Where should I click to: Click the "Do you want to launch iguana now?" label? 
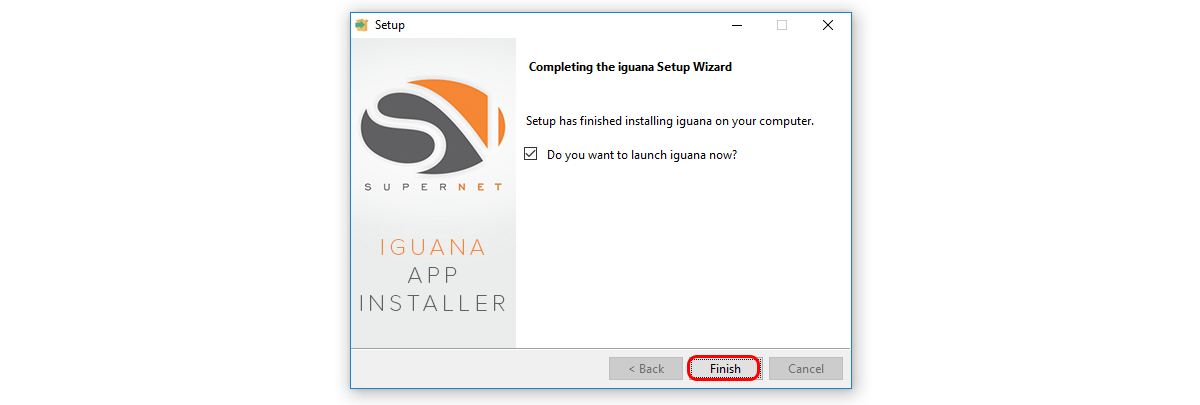(x=642, y=155)
